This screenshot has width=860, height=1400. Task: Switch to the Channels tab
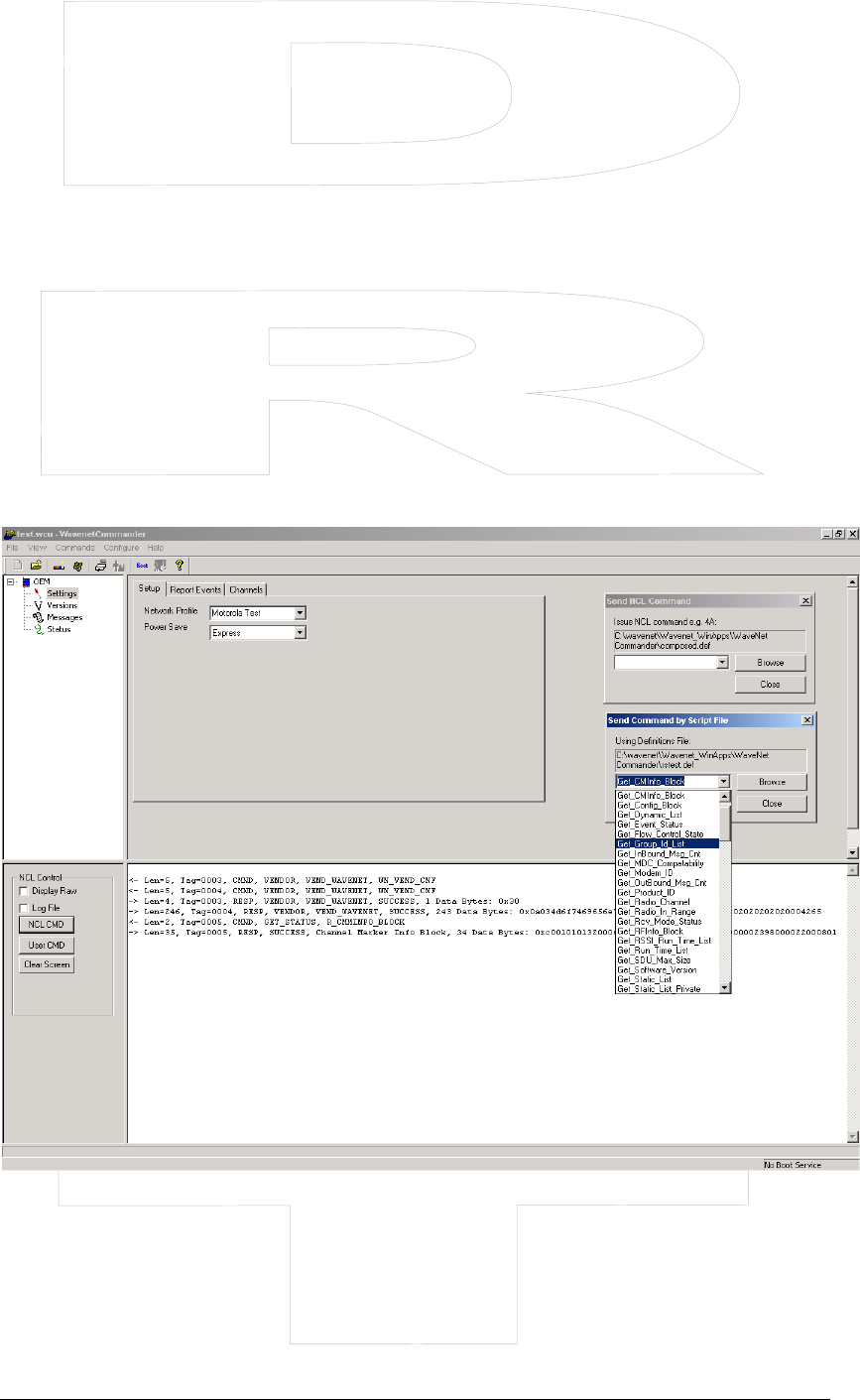[x=246, y=589]
